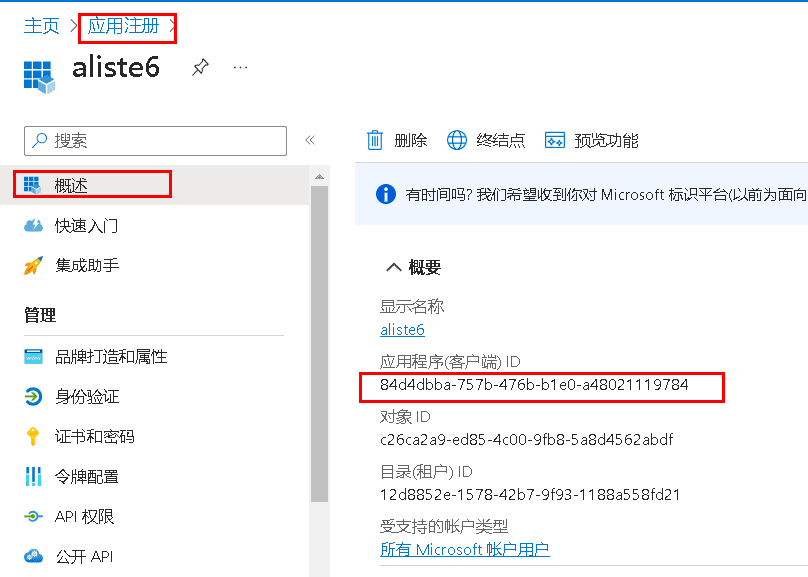Click the pin icon next to aliste6

[200, 68]
